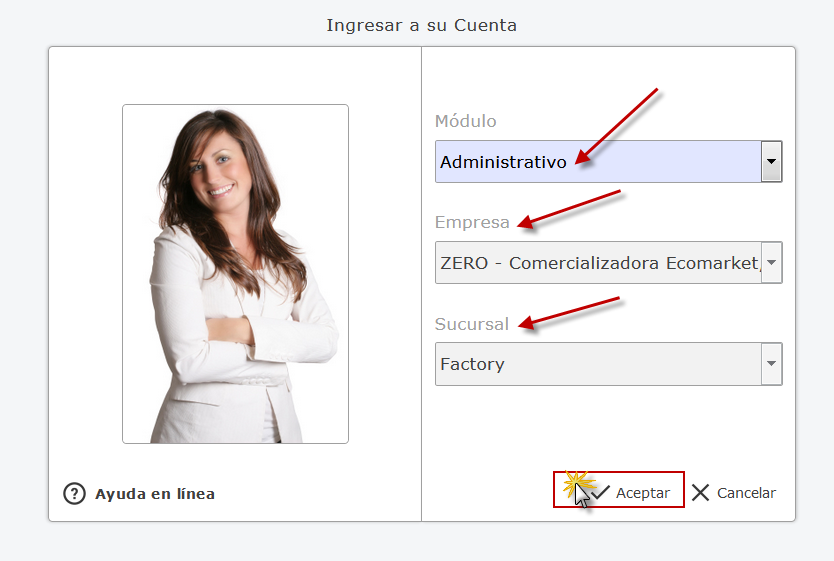Click the X icon beside Cancelar

point(700,492)
